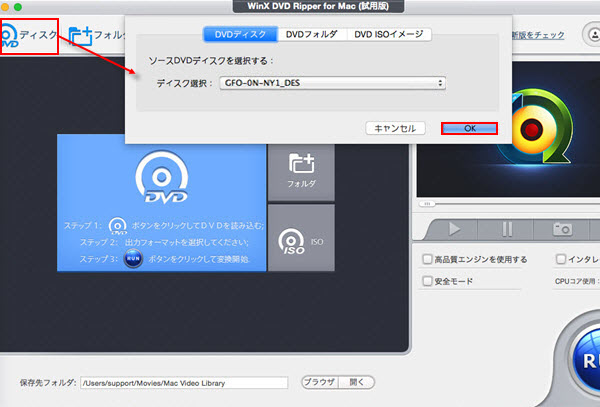Click the preview seek slider handle

(427, 204)
